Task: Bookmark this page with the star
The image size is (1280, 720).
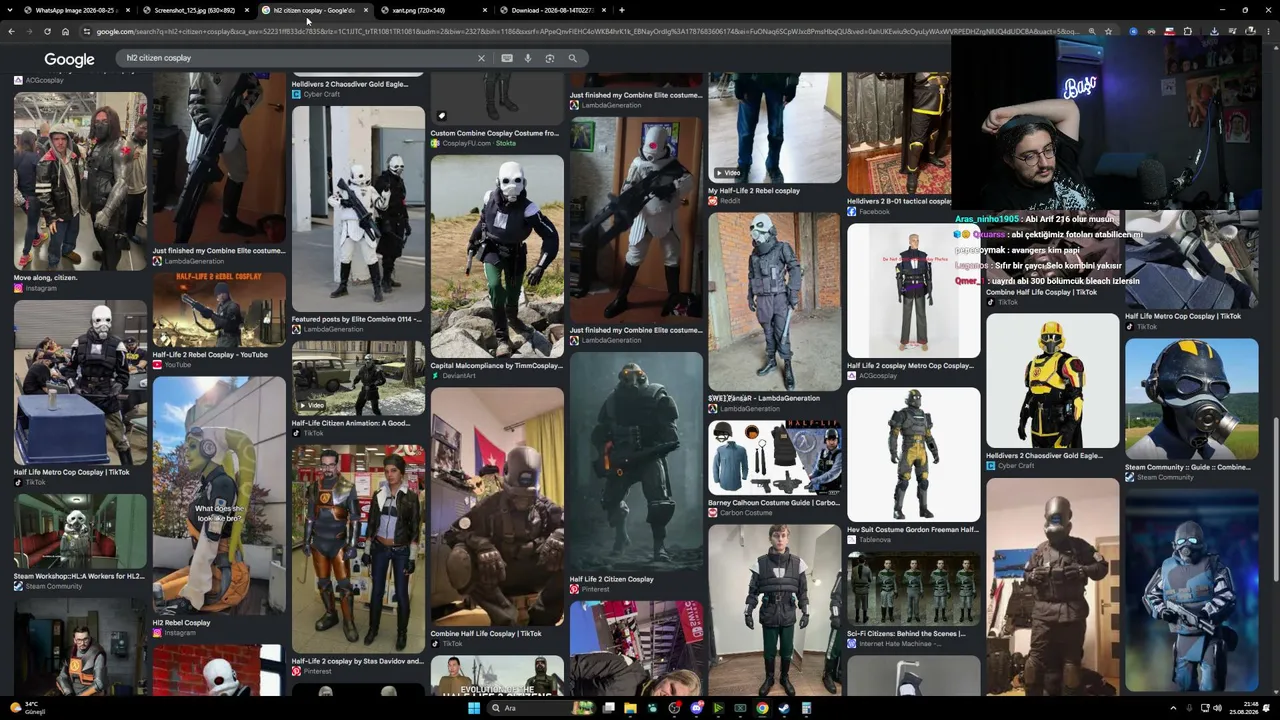Action: pyautogui.click(x=1108, y=31)
